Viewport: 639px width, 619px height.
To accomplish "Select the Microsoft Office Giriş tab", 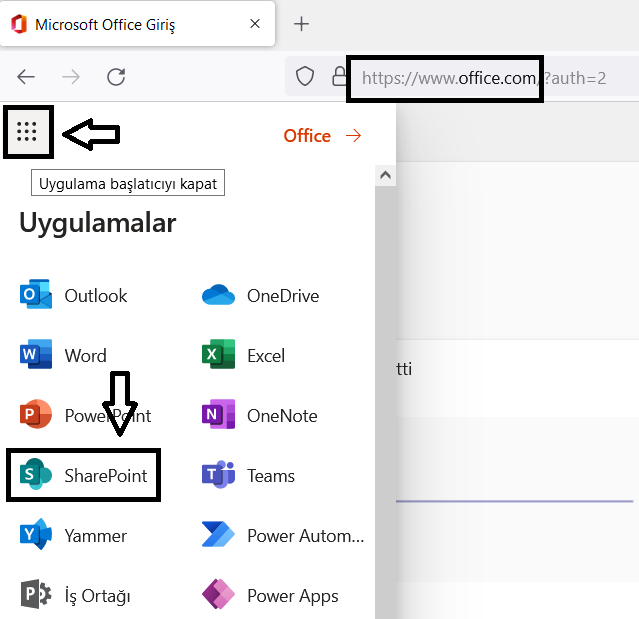I will coord(138,24).
